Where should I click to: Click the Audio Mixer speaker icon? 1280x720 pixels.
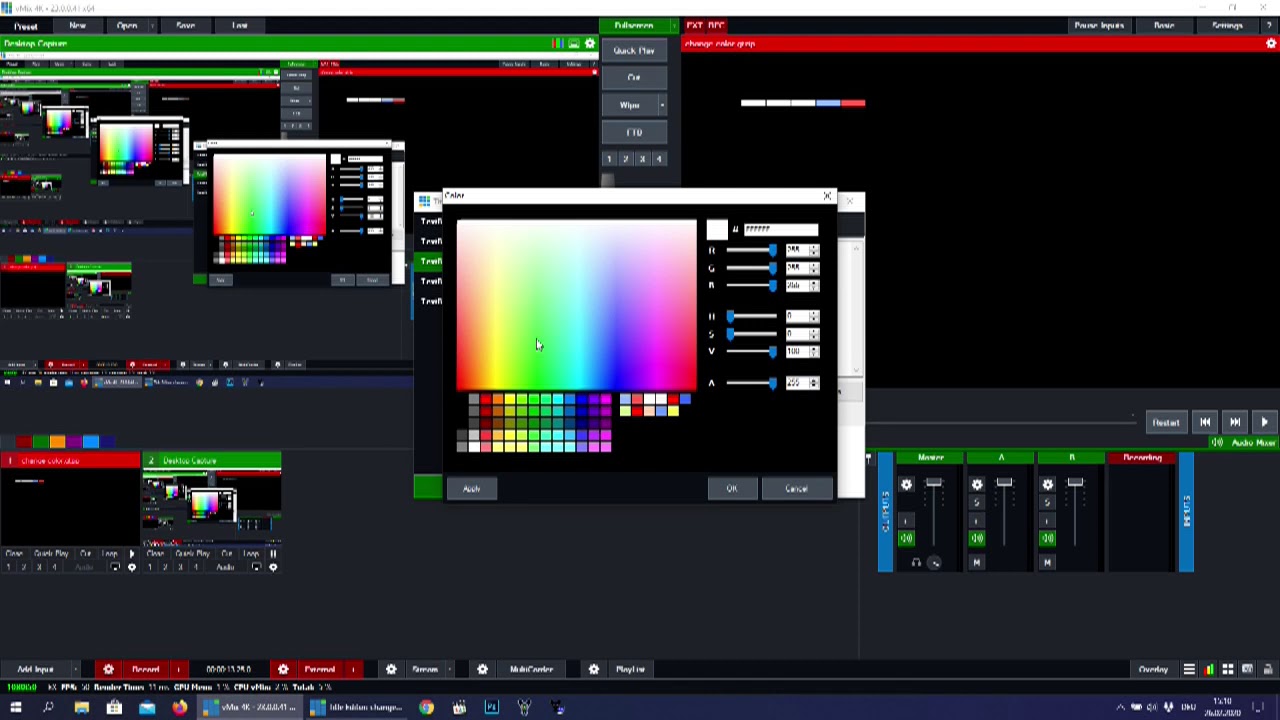click(1217, 442)
